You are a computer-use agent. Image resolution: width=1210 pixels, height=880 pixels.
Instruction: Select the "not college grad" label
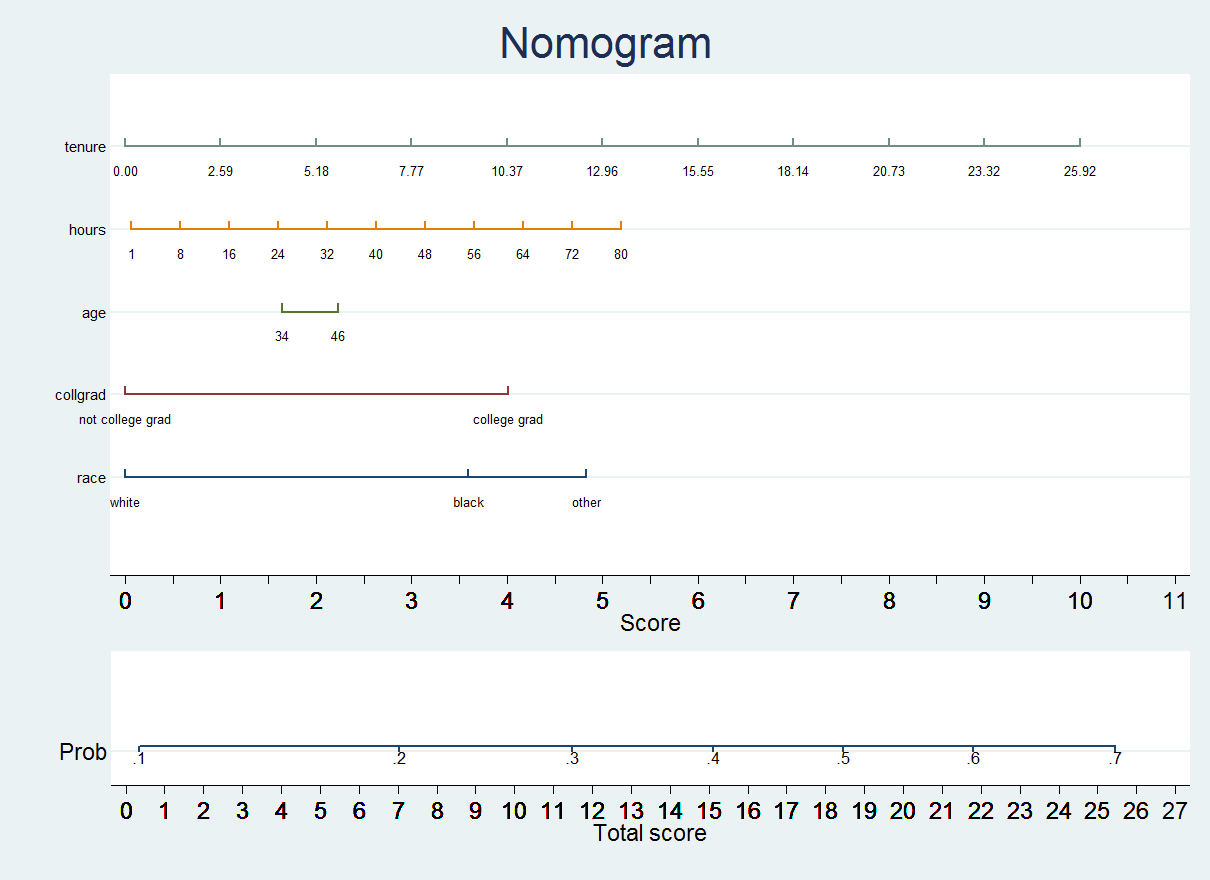pyautogui.click(x=125, y=420)
